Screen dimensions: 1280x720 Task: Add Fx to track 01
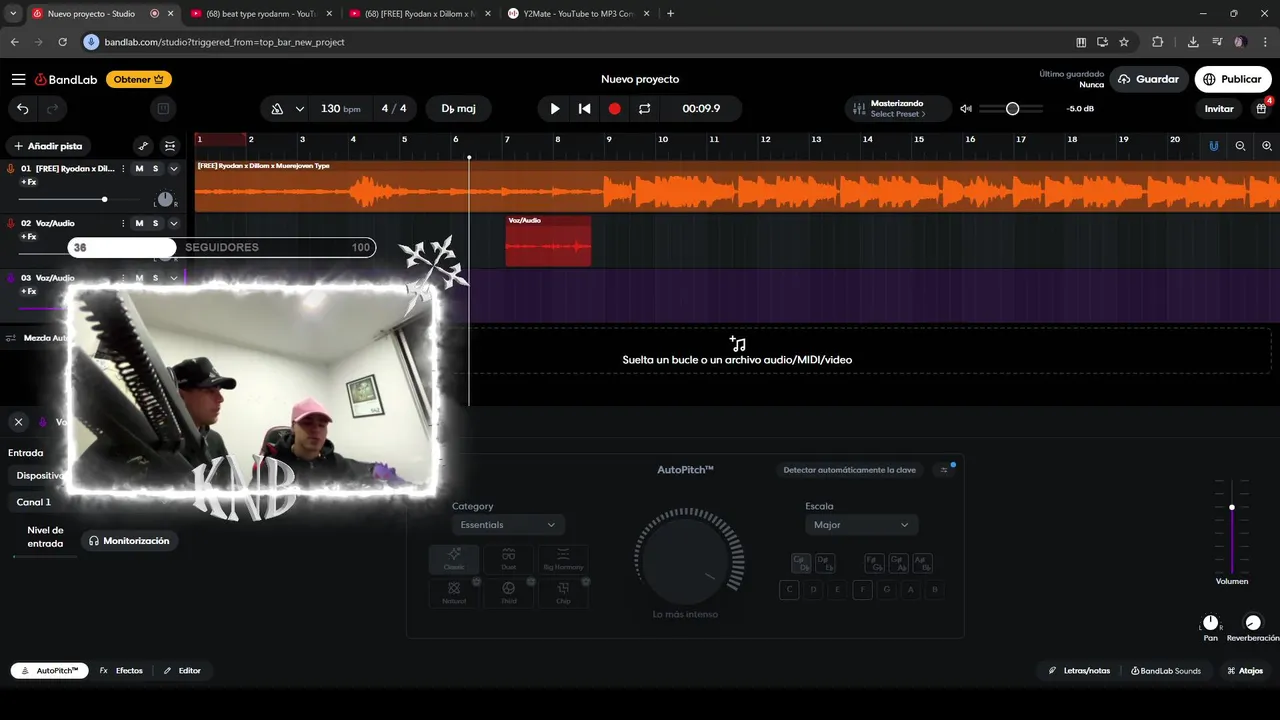[x=29, y=182]
